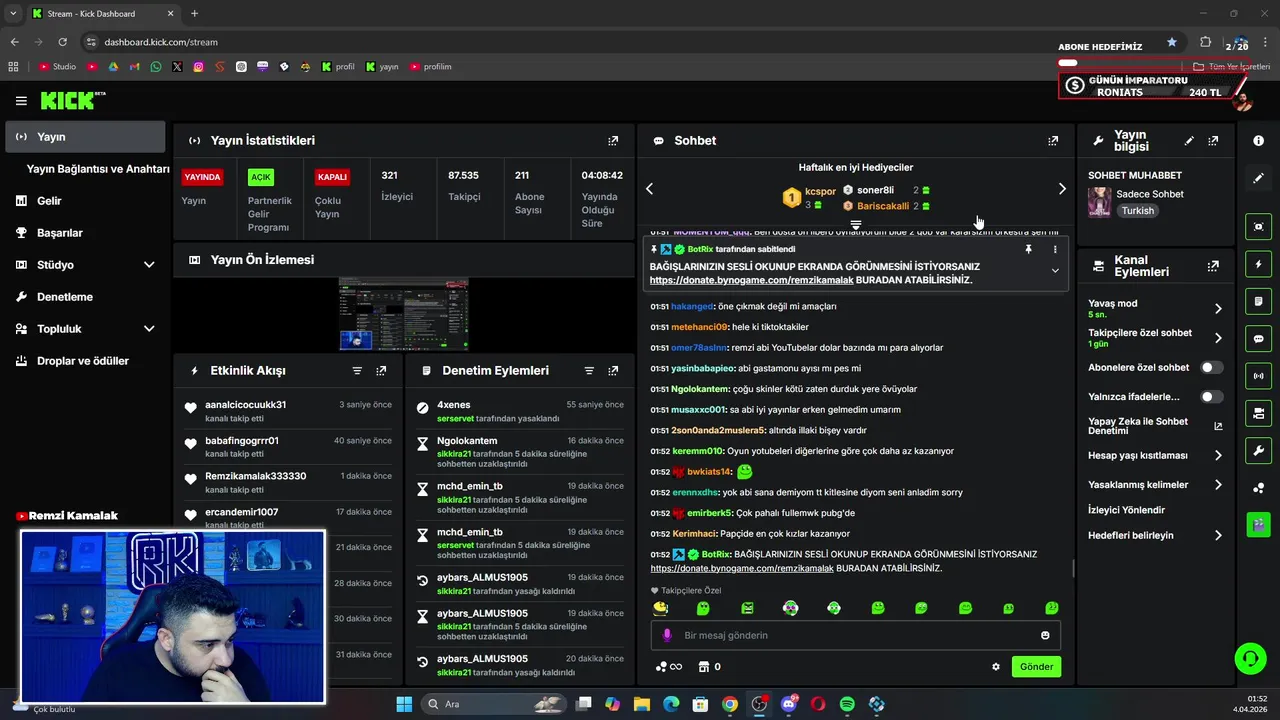1280x720 pixels.
Task: Open the Etkinlik Akışı filter icon
Action: tap(357, 371)
